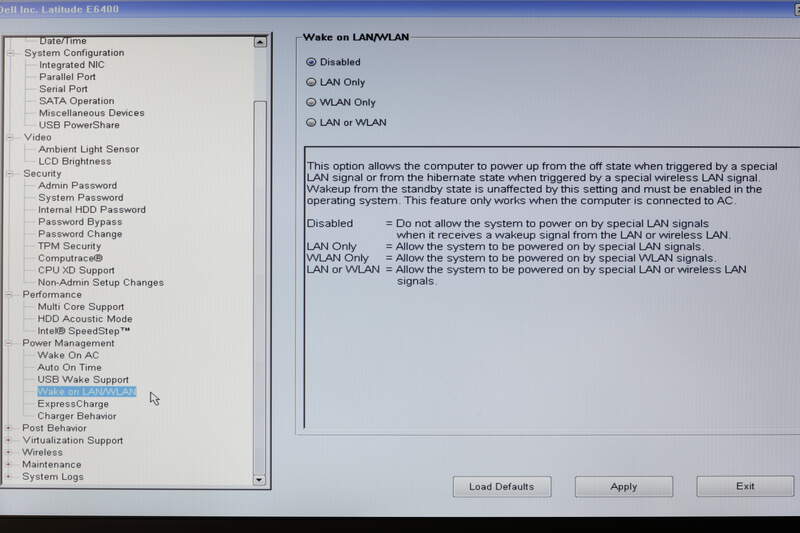
Task: Expand the Wireless tree node
Action: [x=9, y=452]
